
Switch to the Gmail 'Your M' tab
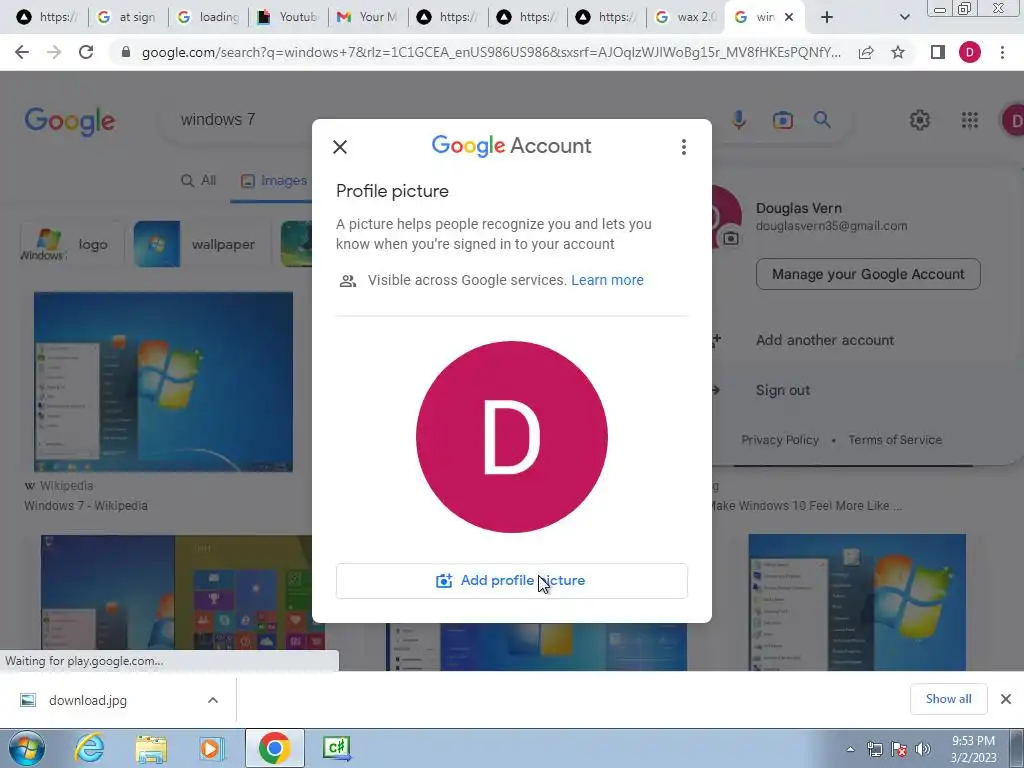coord(368,17)
